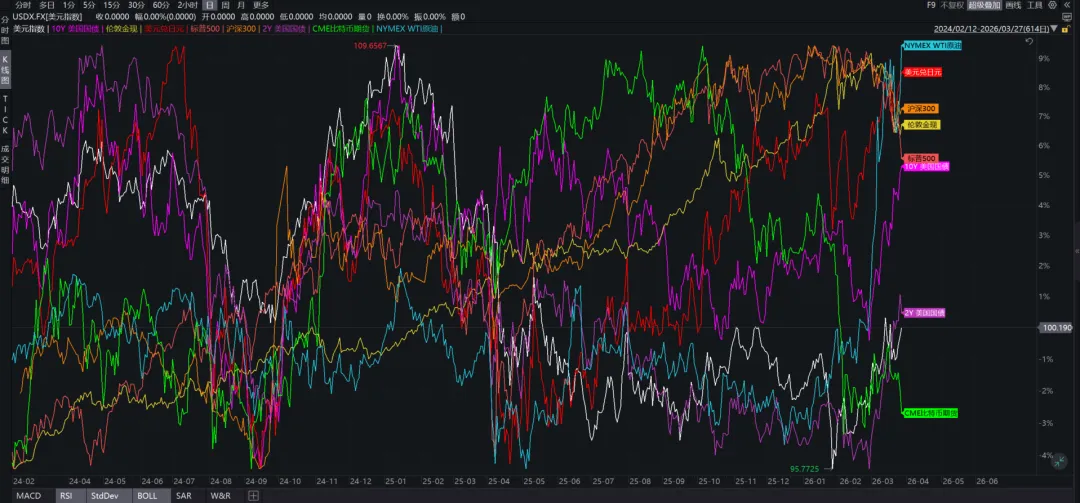Click the 标普500 series tag on chart

pyautogui.click(x=921, y=158)
